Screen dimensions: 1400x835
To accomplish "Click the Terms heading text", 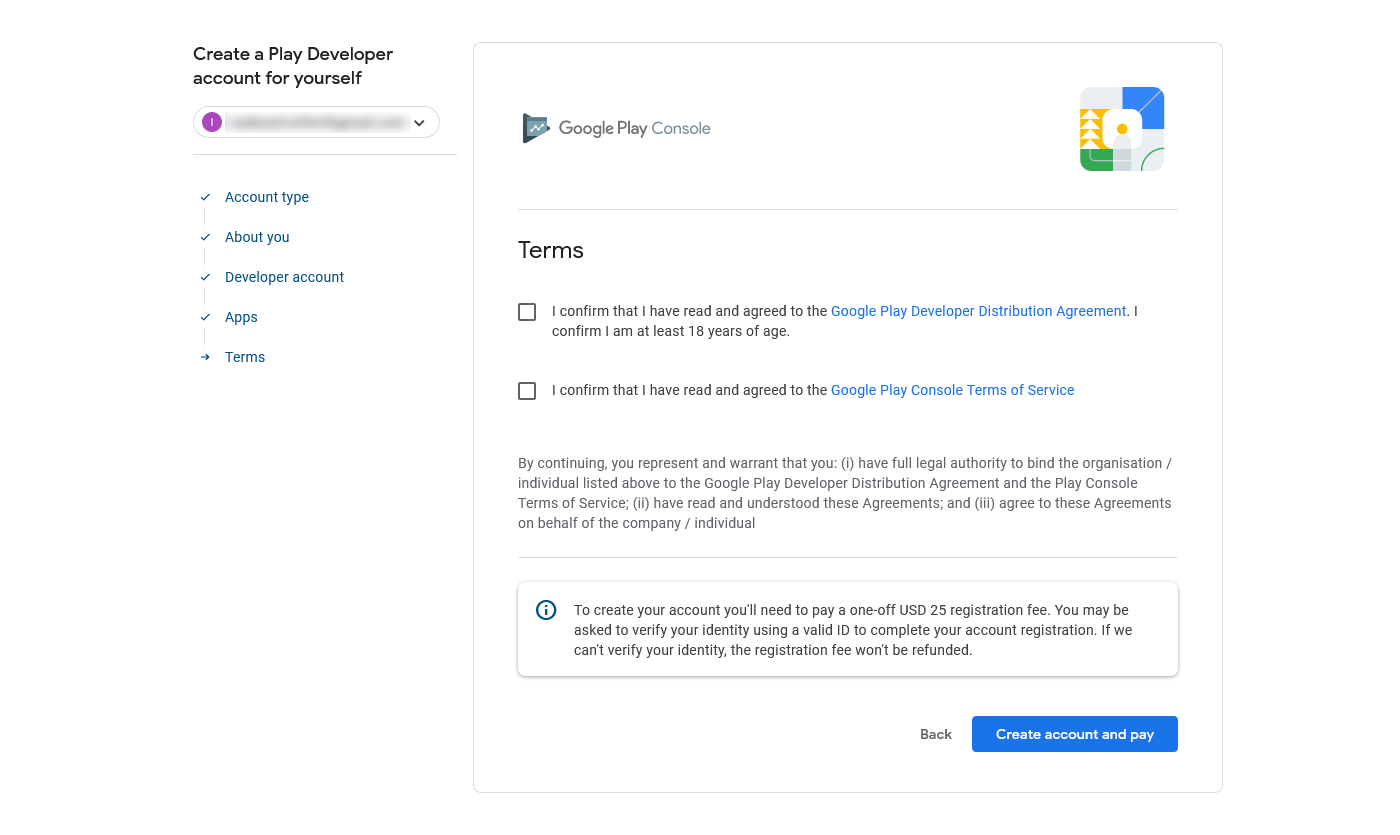I will pyautogui.click(x=551, y=250).
